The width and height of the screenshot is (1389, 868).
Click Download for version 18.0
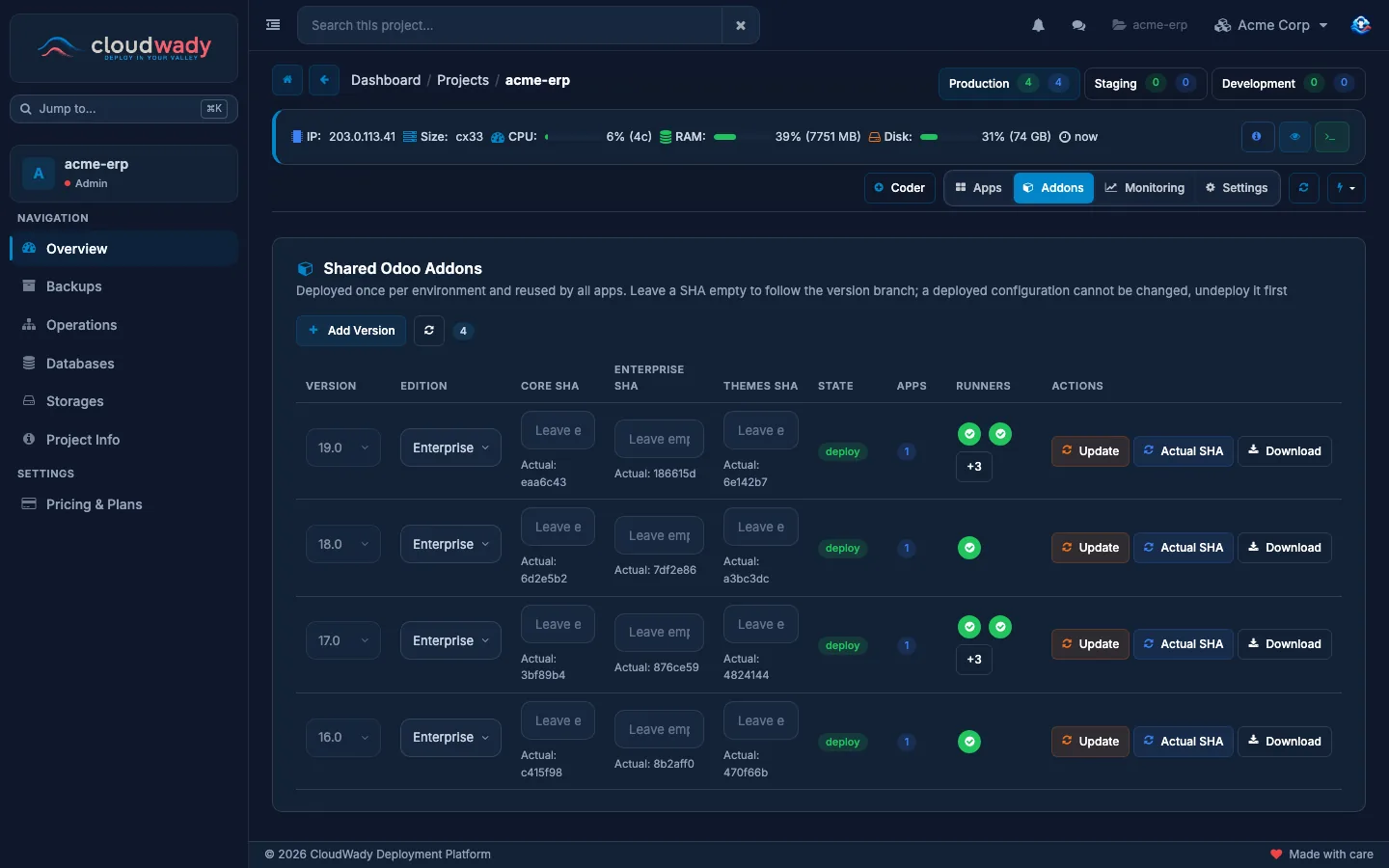pos(1284,548)
